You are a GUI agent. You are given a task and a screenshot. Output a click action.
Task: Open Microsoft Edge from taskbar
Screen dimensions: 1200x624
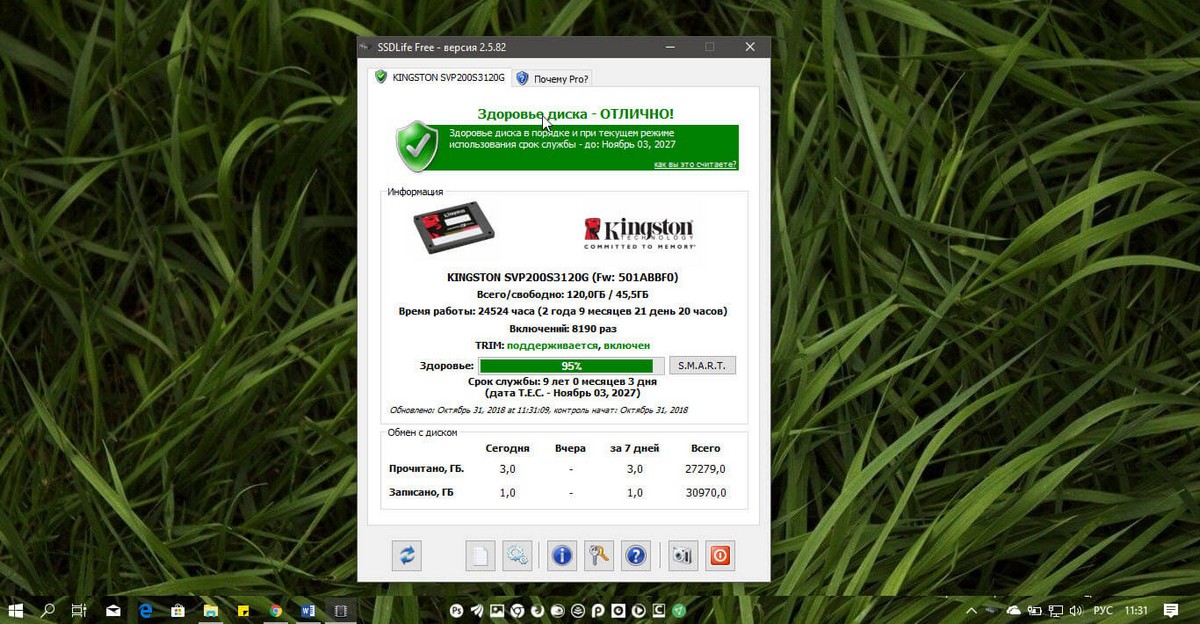[146, 609]
